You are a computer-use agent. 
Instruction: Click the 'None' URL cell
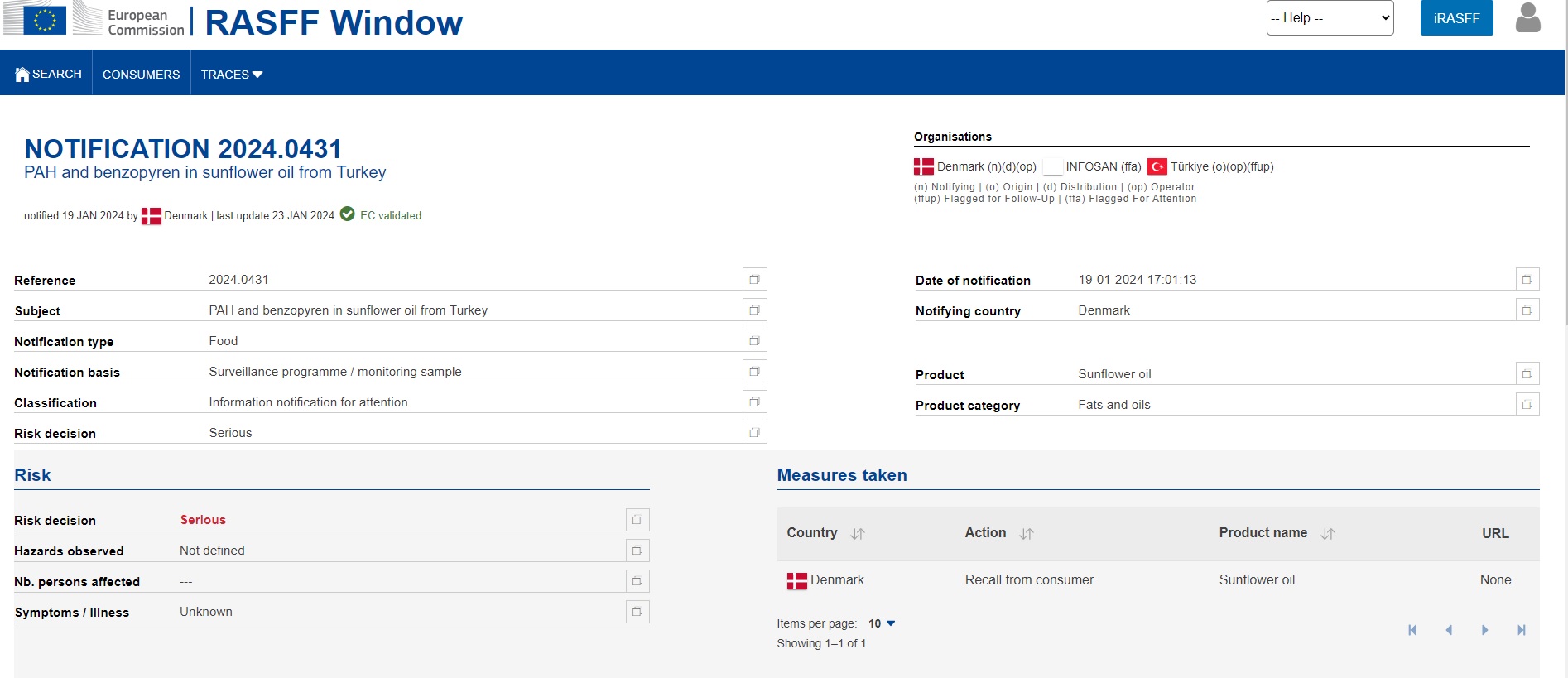[x=1495, y=580]
